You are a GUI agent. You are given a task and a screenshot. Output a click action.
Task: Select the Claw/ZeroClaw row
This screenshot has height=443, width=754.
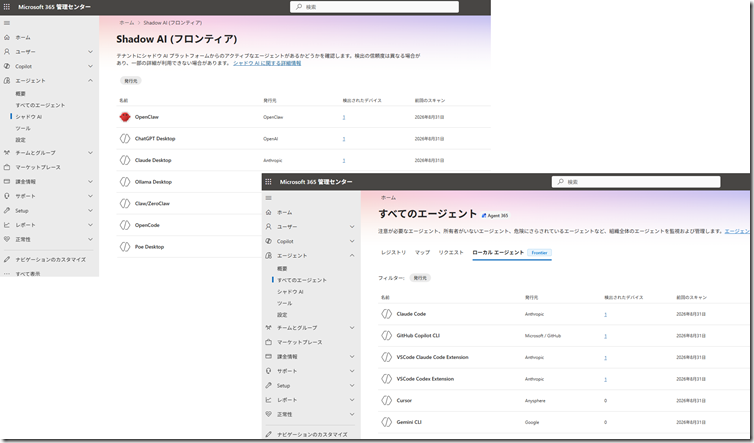pos(189,203)
